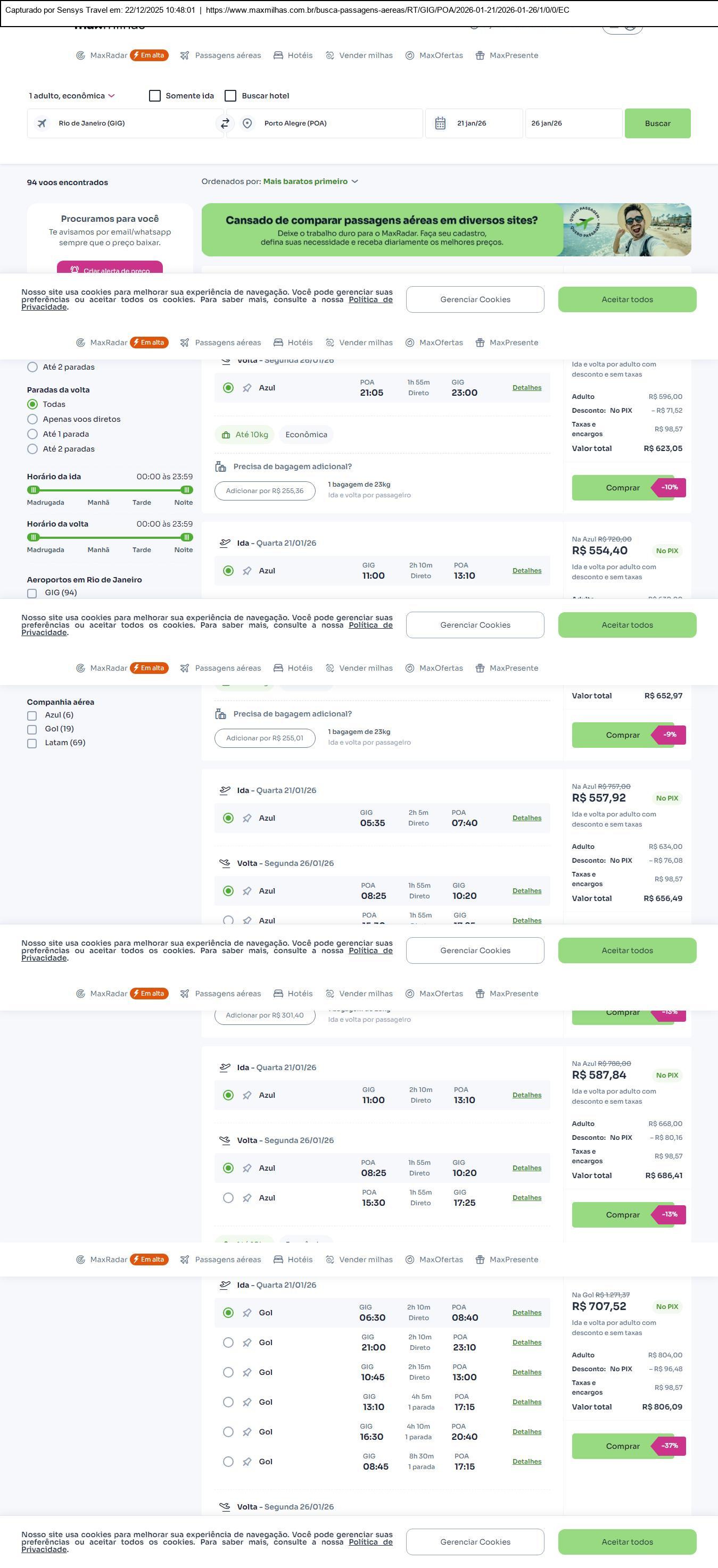This screenshot has height=1568, width=718.
Task: Click the luggage icon beside 'Precisa de bagagem adicional?'
Action: tap(220, 467)
